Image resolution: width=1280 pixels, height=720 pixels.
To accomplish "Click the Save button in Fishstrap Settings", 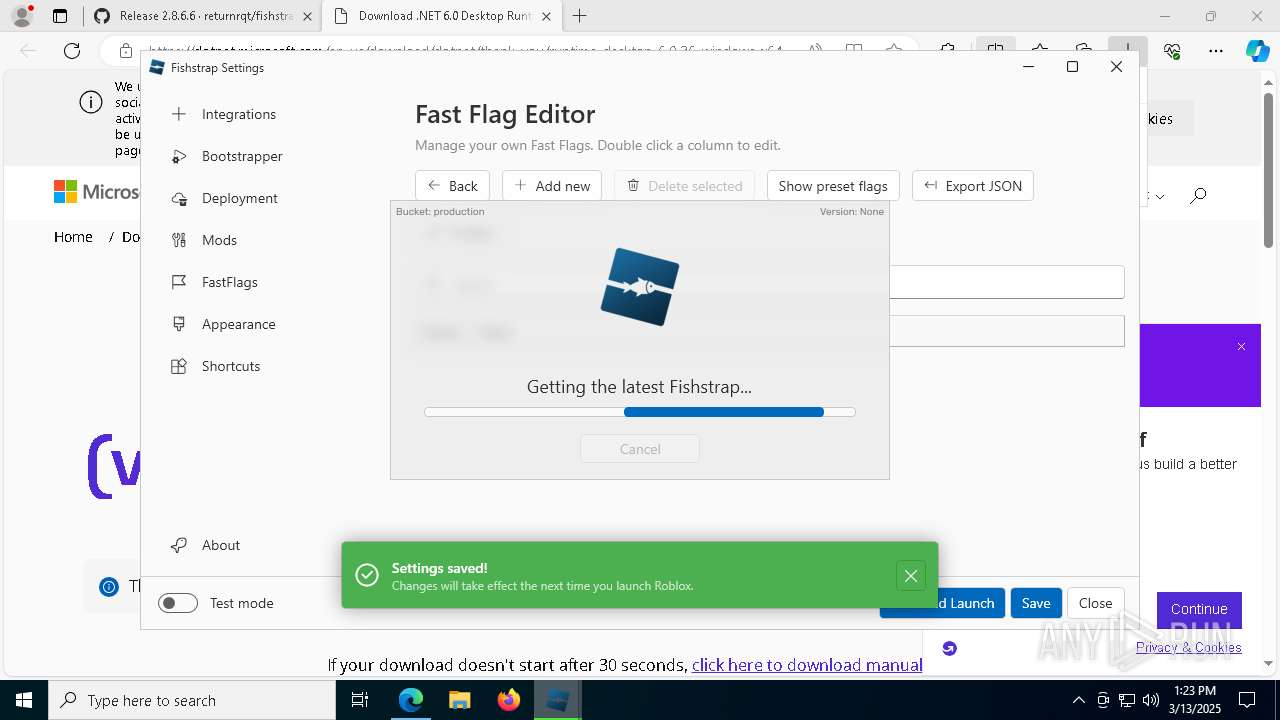I will click(1036, 603).
